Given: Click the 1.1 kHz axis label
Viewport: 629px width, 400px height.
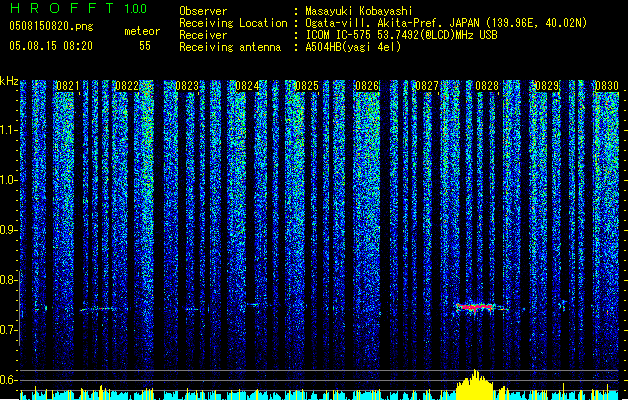Looking at the screenshot, I should point(9,130).
